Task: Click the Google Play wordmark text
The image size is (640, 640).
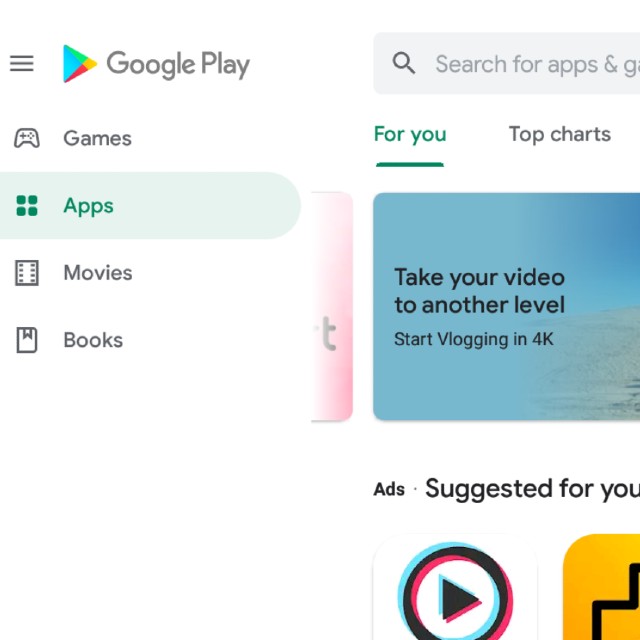Action: (178, 64)
